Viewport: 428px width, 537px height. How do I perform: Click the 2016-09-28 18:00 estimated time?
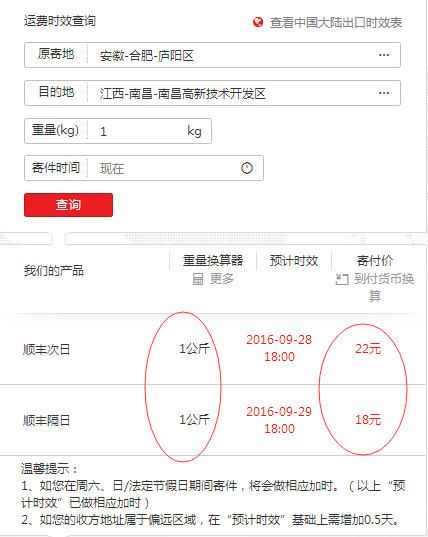click(x=279, y=348)
